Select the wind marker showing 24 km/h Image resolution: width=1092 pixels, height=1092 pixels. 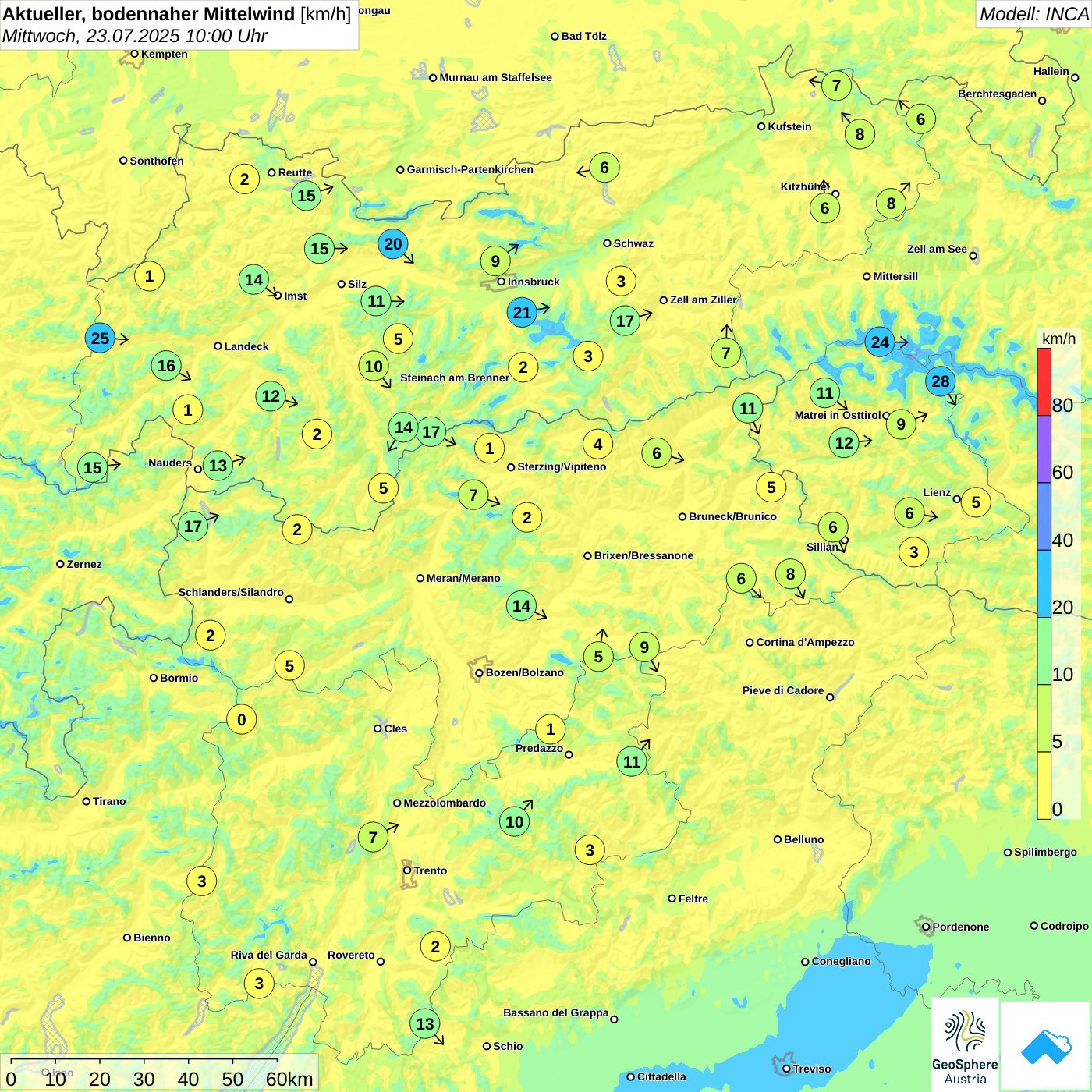click(879, 342)
